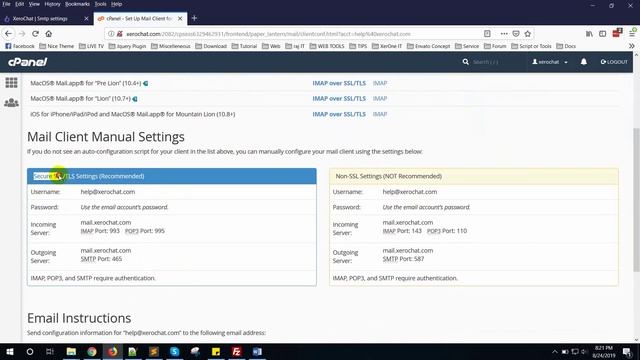Click plain IMAP link for iOS devices
Viewport: 640px width, 360px height.
point(380,114)
